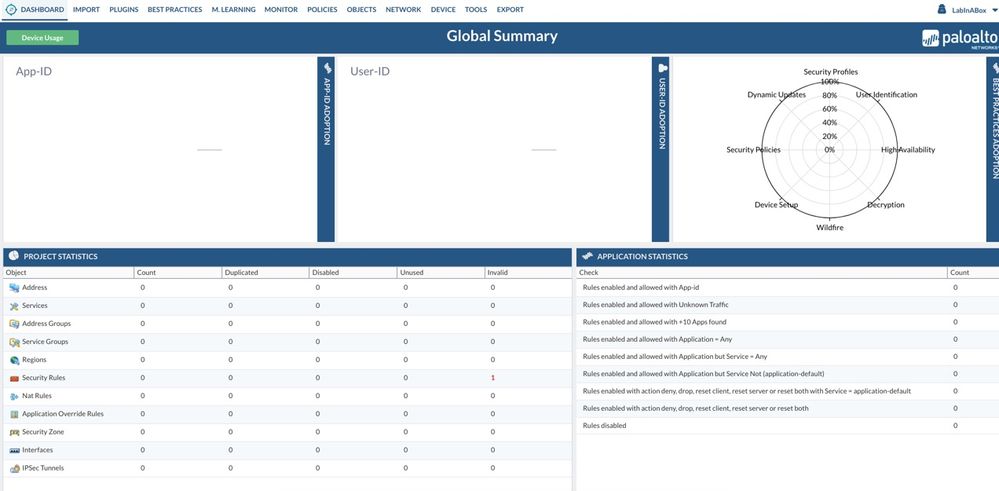Click the Services row icon
Viewport: 999px width, 491px height.
[x=14, y=306]
